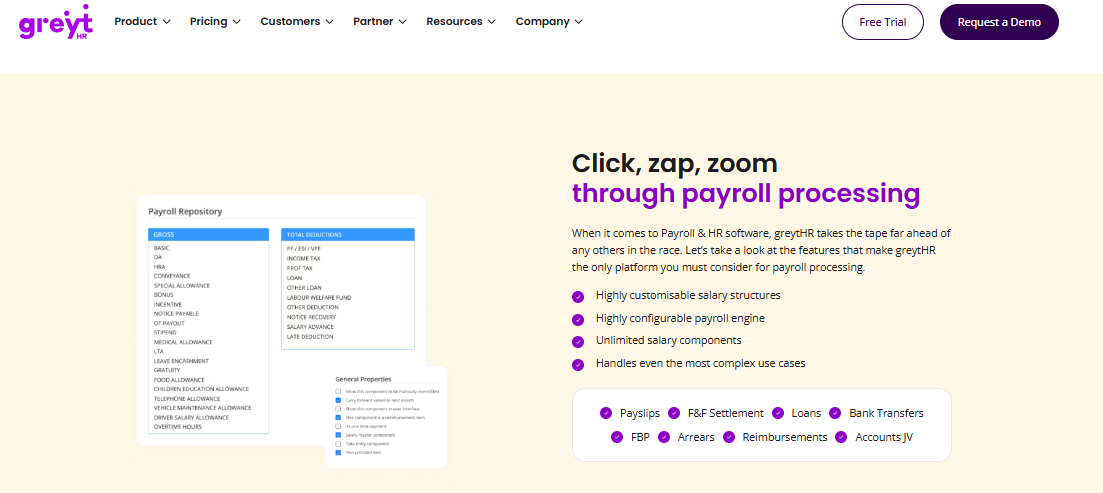Screen dimensions: 1103x493
Task: Select CHILDREN EDUCATION ALLOWANCE row
Action: [201, 389]
